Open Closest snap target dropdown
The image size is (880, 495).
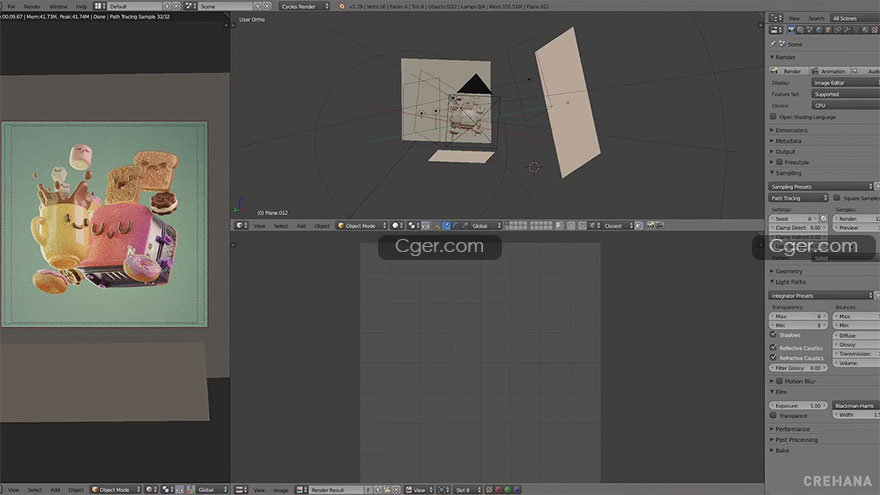point(618,226)
